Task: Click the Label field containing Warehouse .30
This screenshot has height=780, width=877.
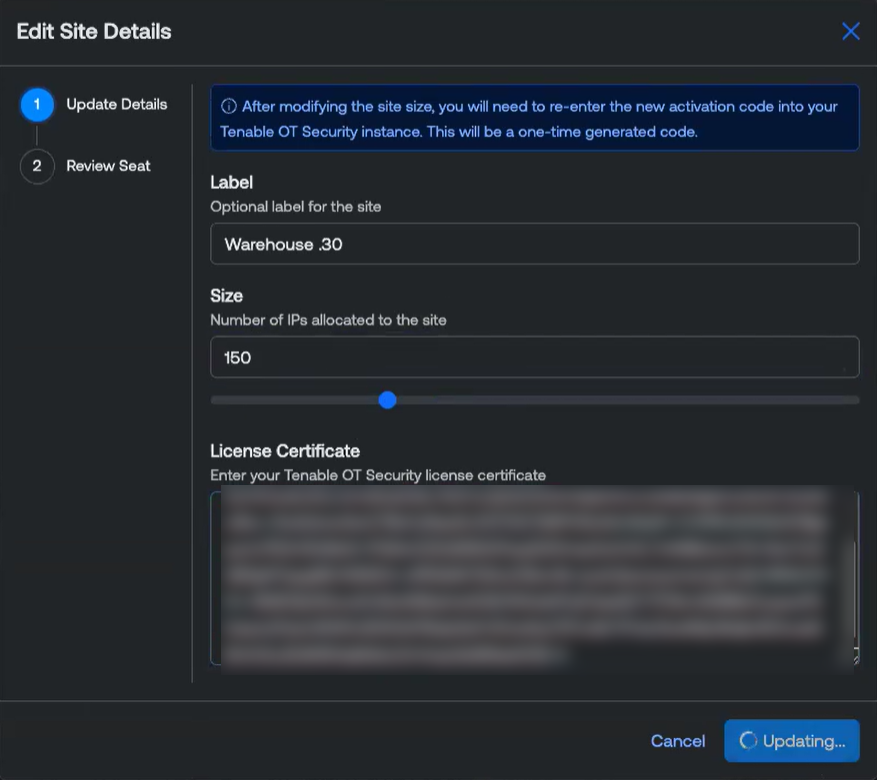Action: (535, 244)
